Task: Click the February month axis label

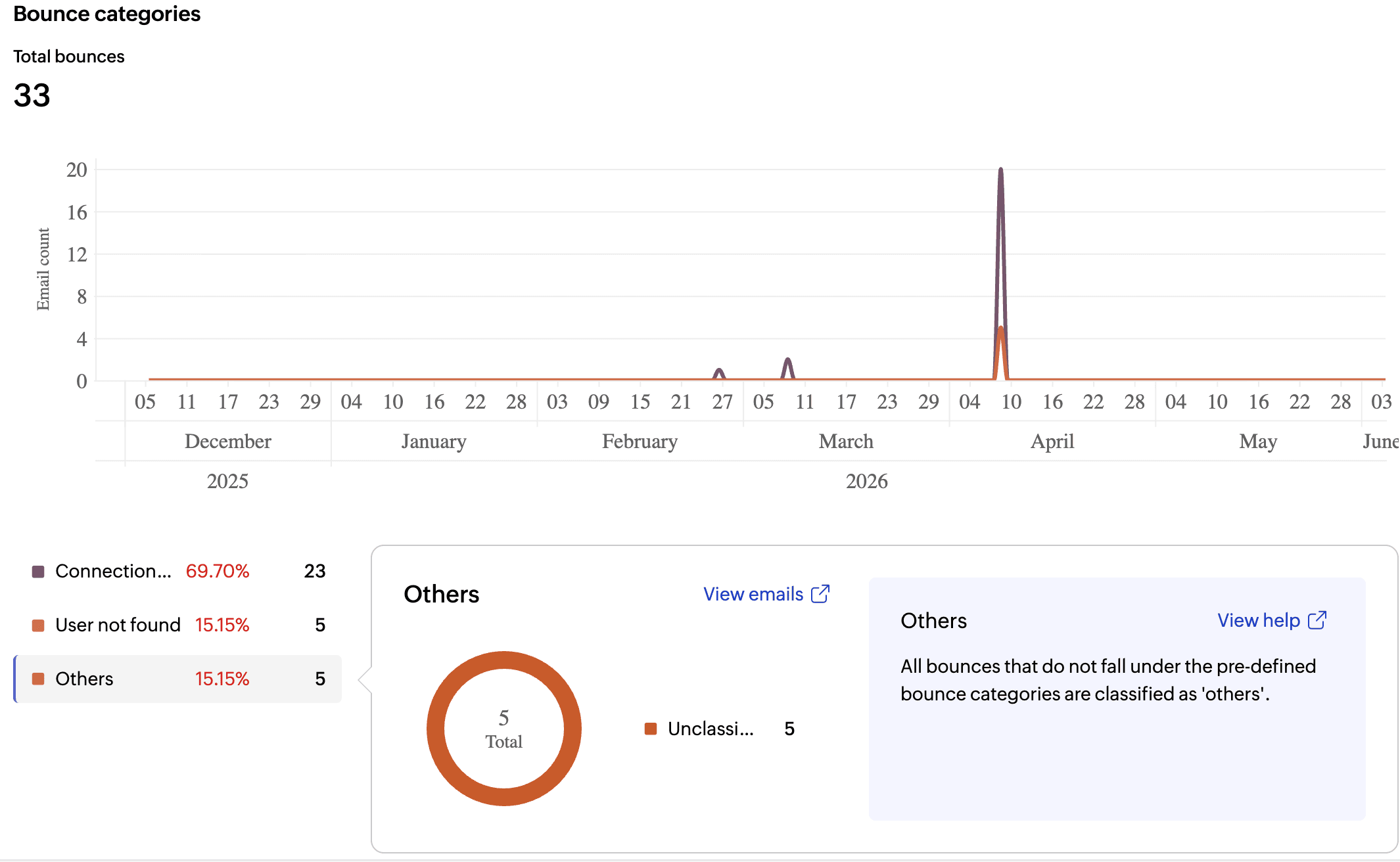Action: tap(640, 442)
